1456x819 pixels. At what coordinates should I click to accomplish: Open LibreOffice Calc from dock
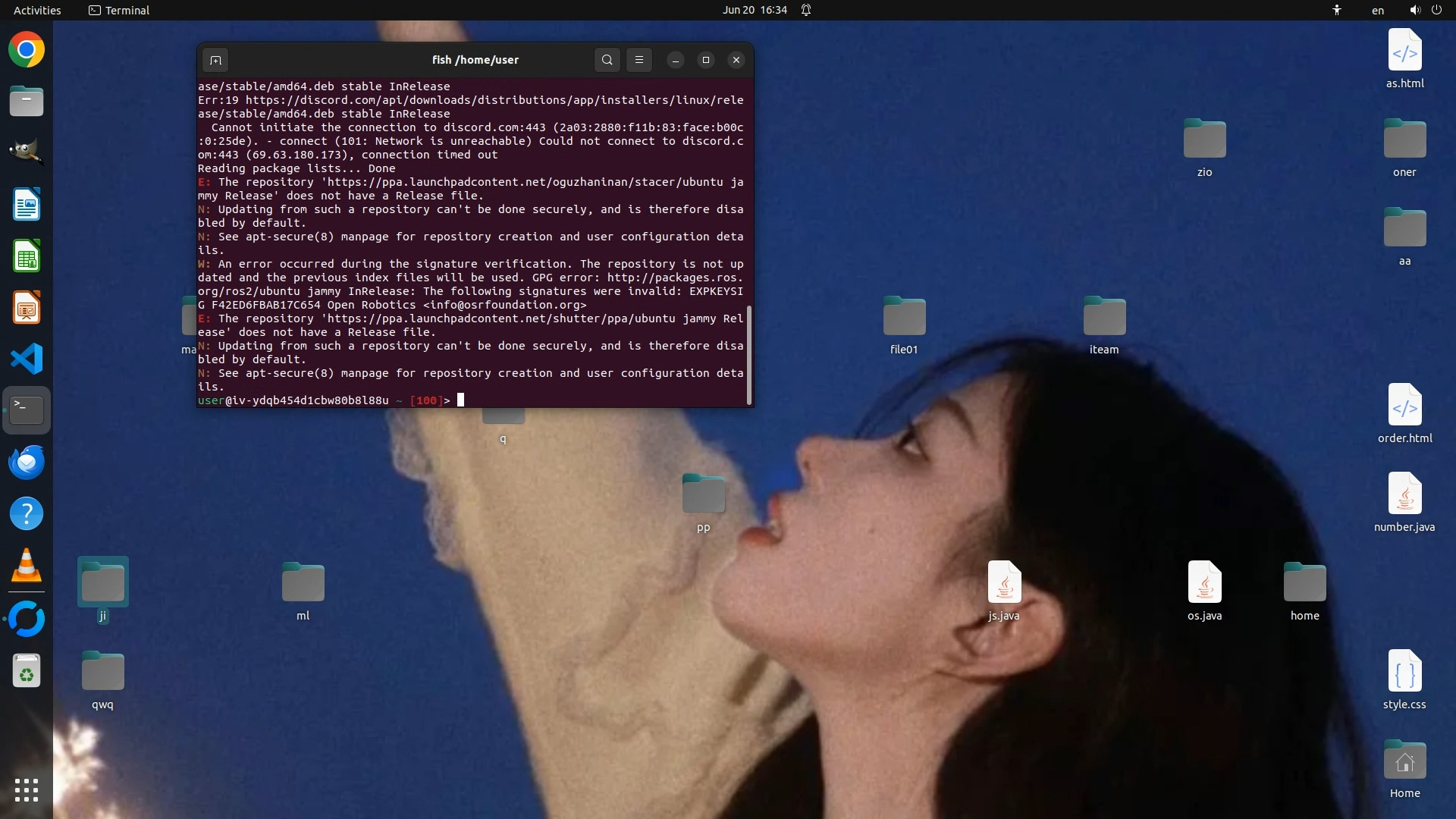27,256
